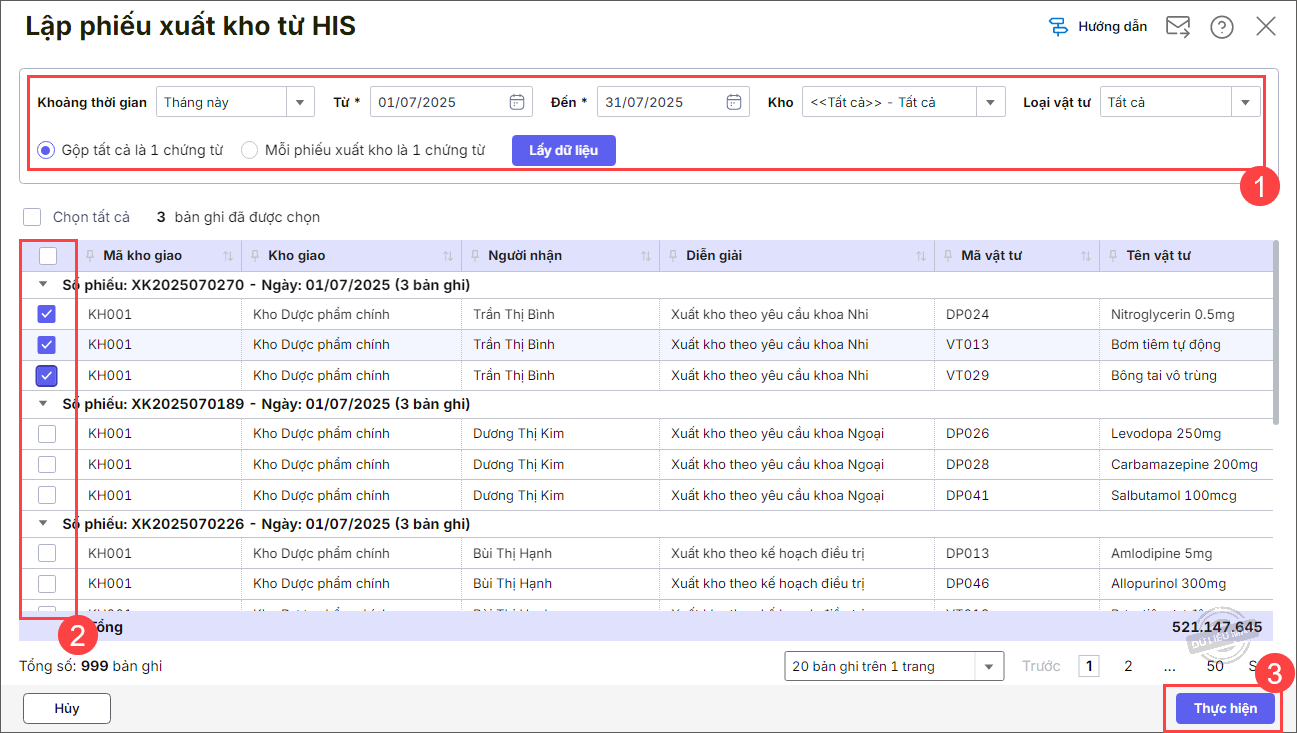Open the Khoảng thời gian dropdown

pos(300,102)
